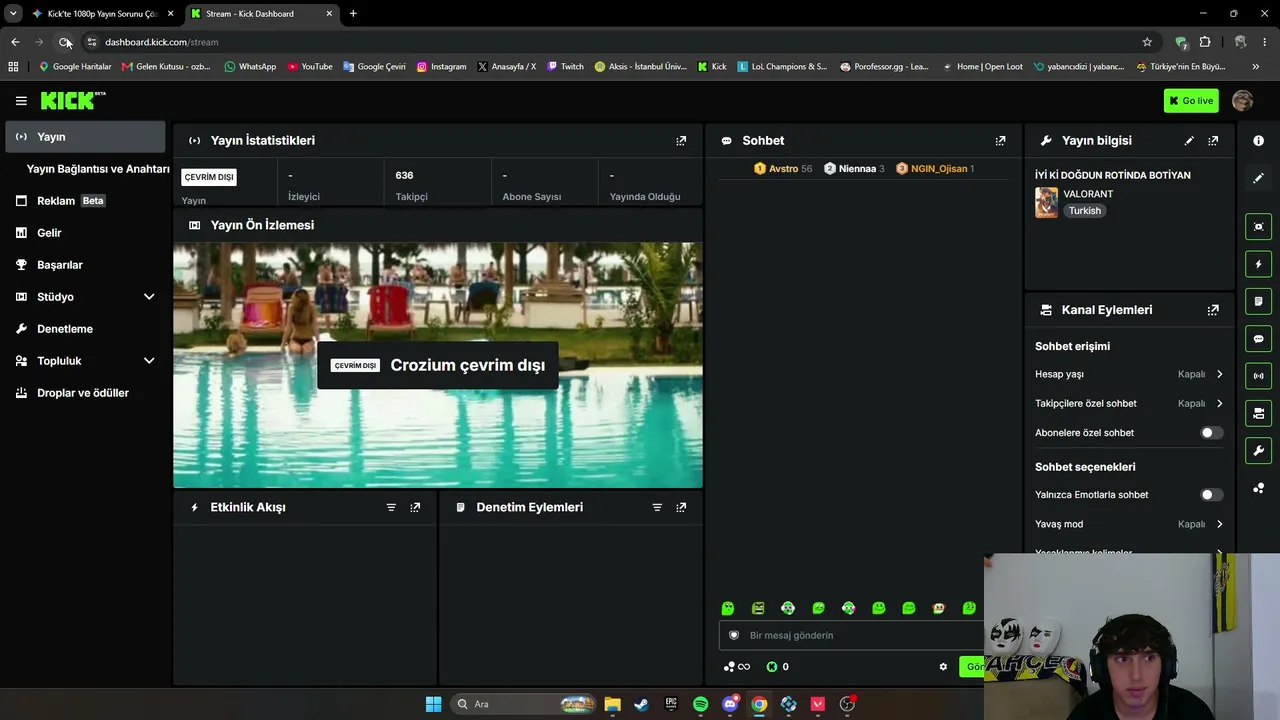Open Yavaş mod setting chevron
Viewport: 1280px width, 720px height.
coord(1219,524)
